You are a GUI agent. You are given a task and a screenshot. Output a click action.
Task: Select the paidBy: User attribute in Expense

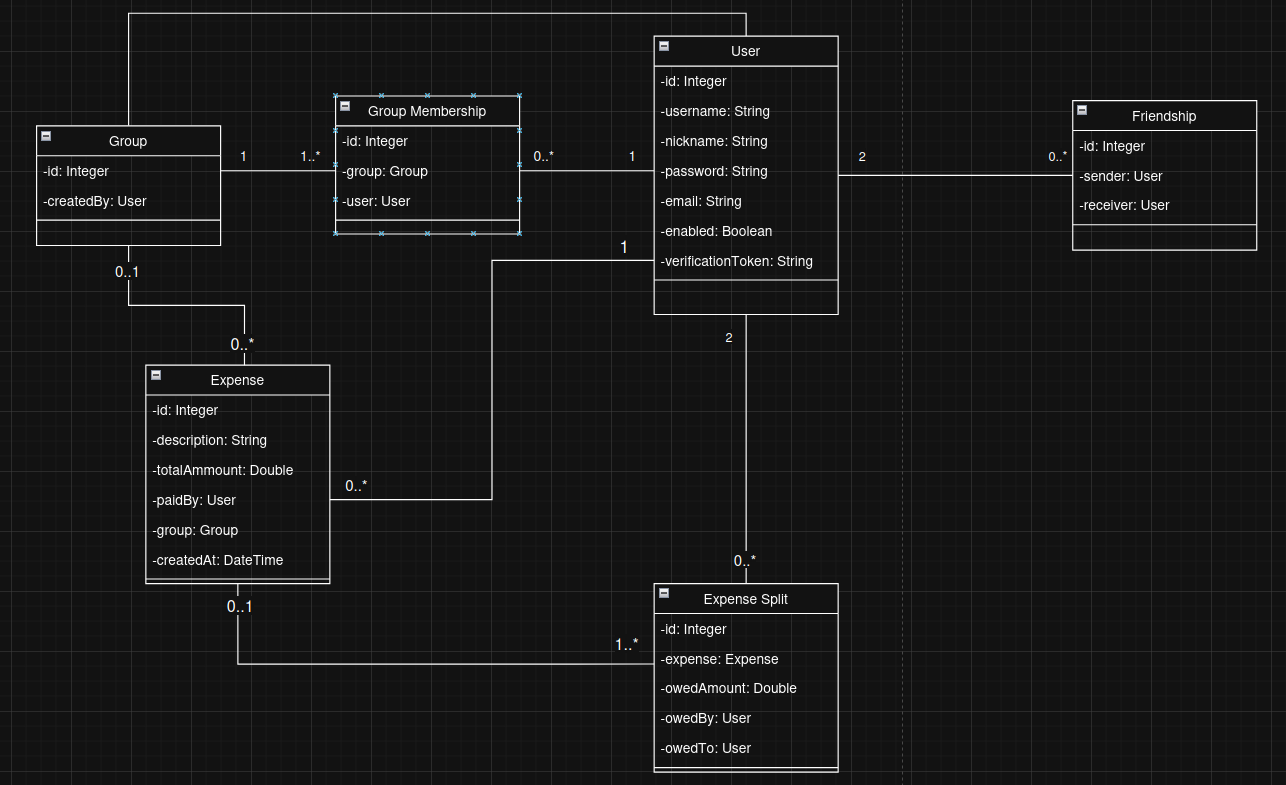pyautogui.click(x=195, y=500)
